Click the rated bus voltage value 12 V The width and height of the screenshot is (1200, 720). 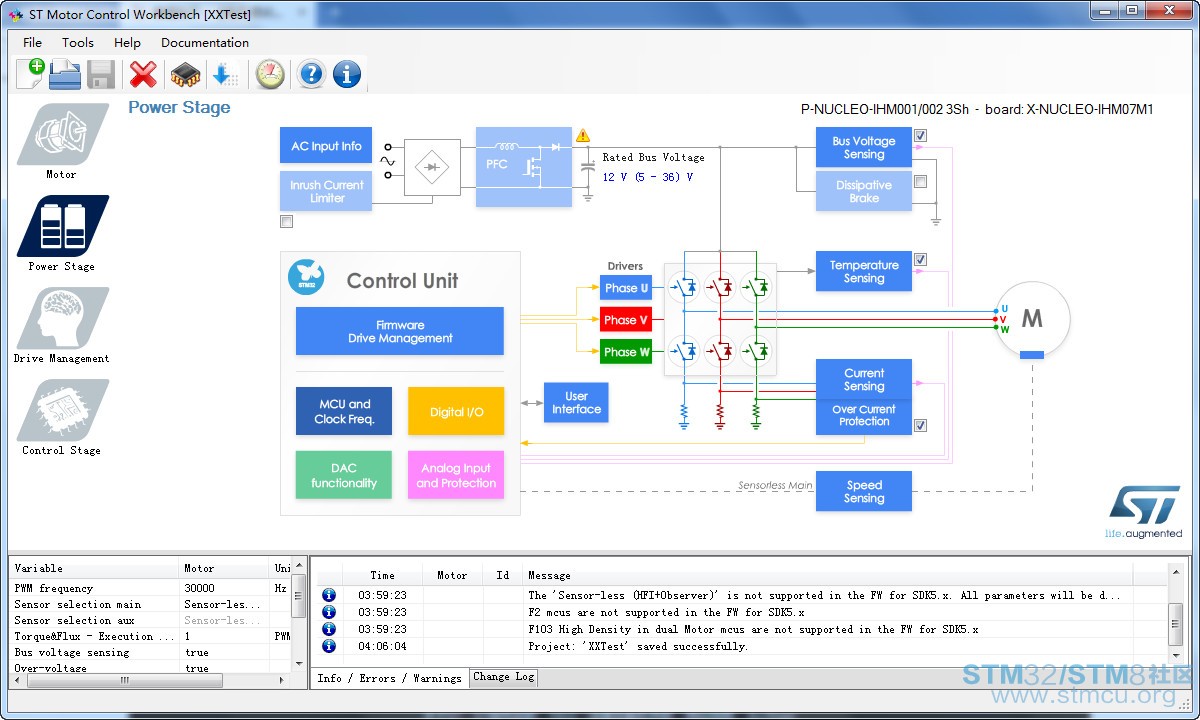[647, 177]
